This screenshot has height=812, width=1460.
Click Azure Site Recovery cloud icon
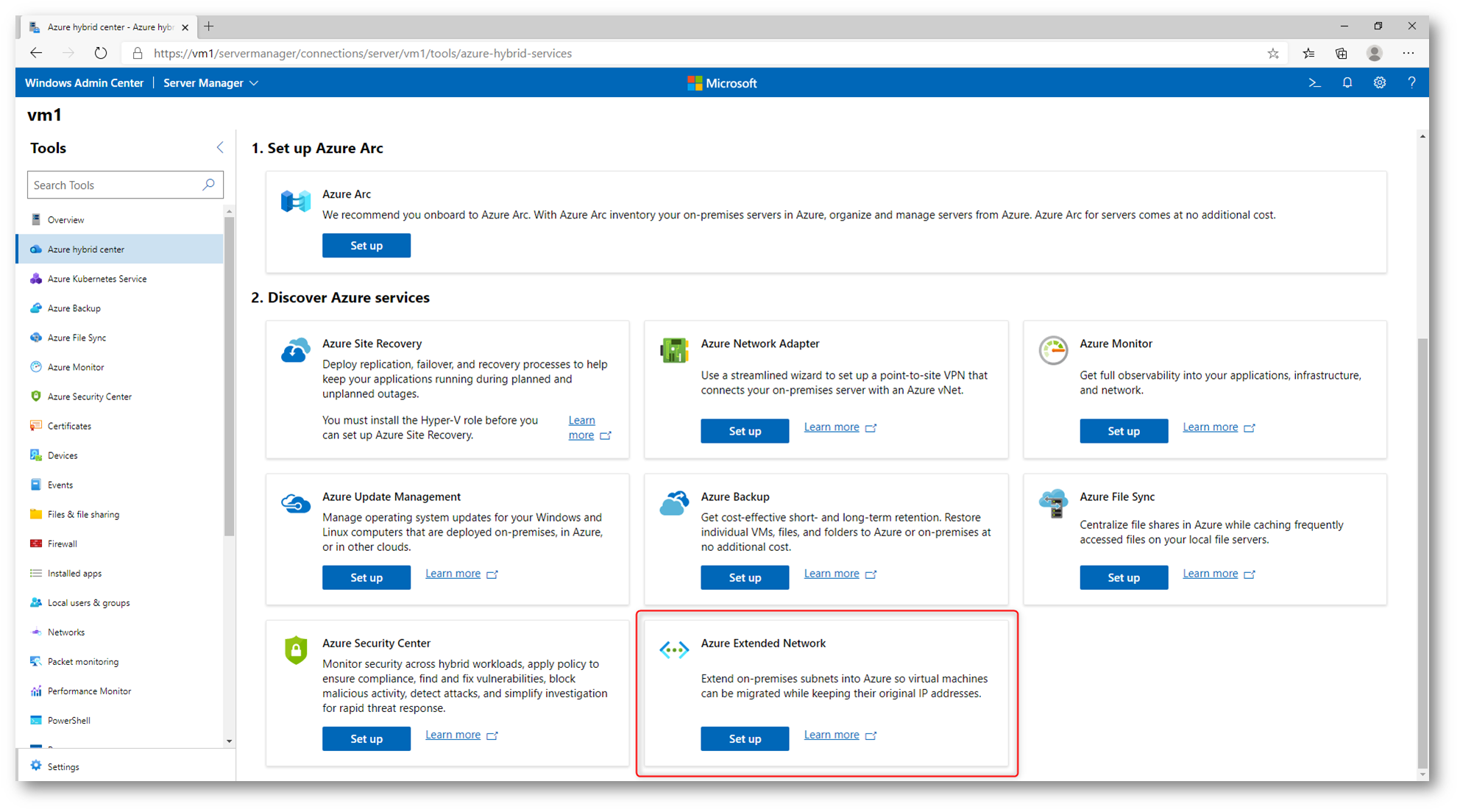(x=296, y=349)
